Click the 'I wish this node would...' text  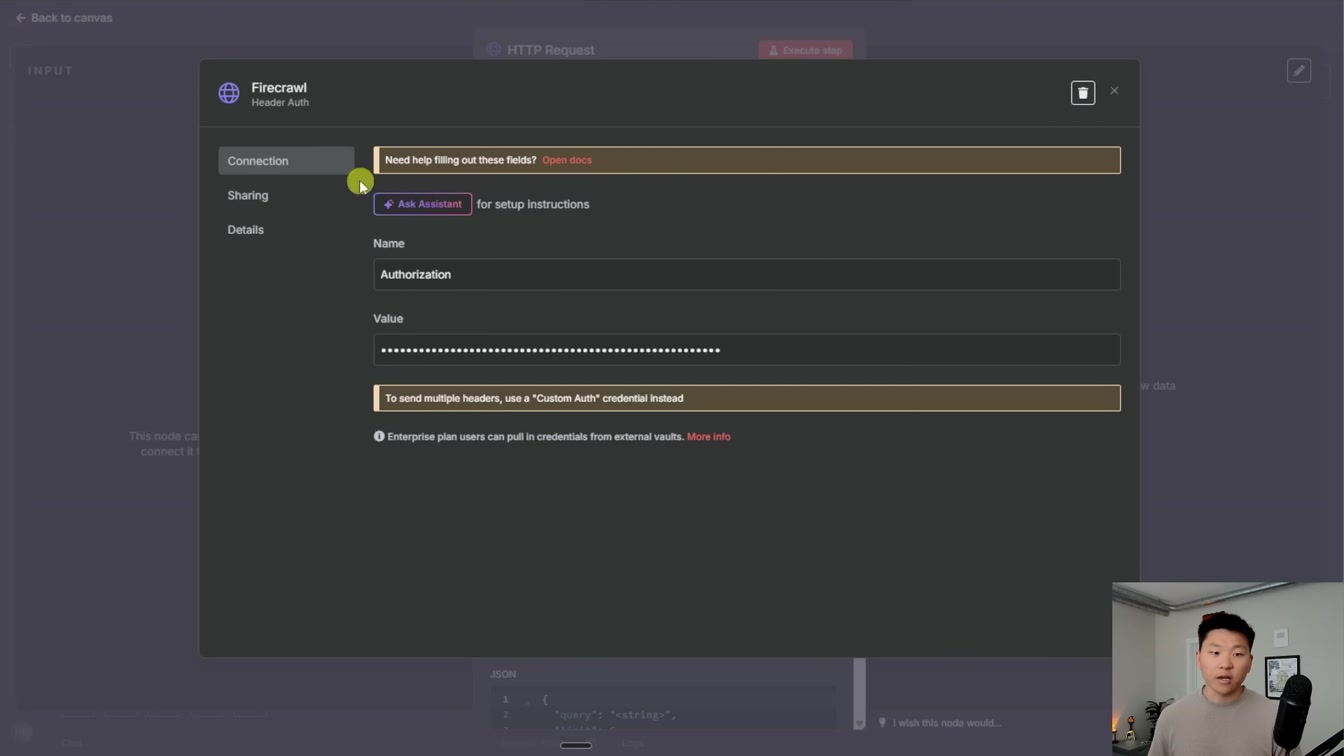click(x=947, y=723)
